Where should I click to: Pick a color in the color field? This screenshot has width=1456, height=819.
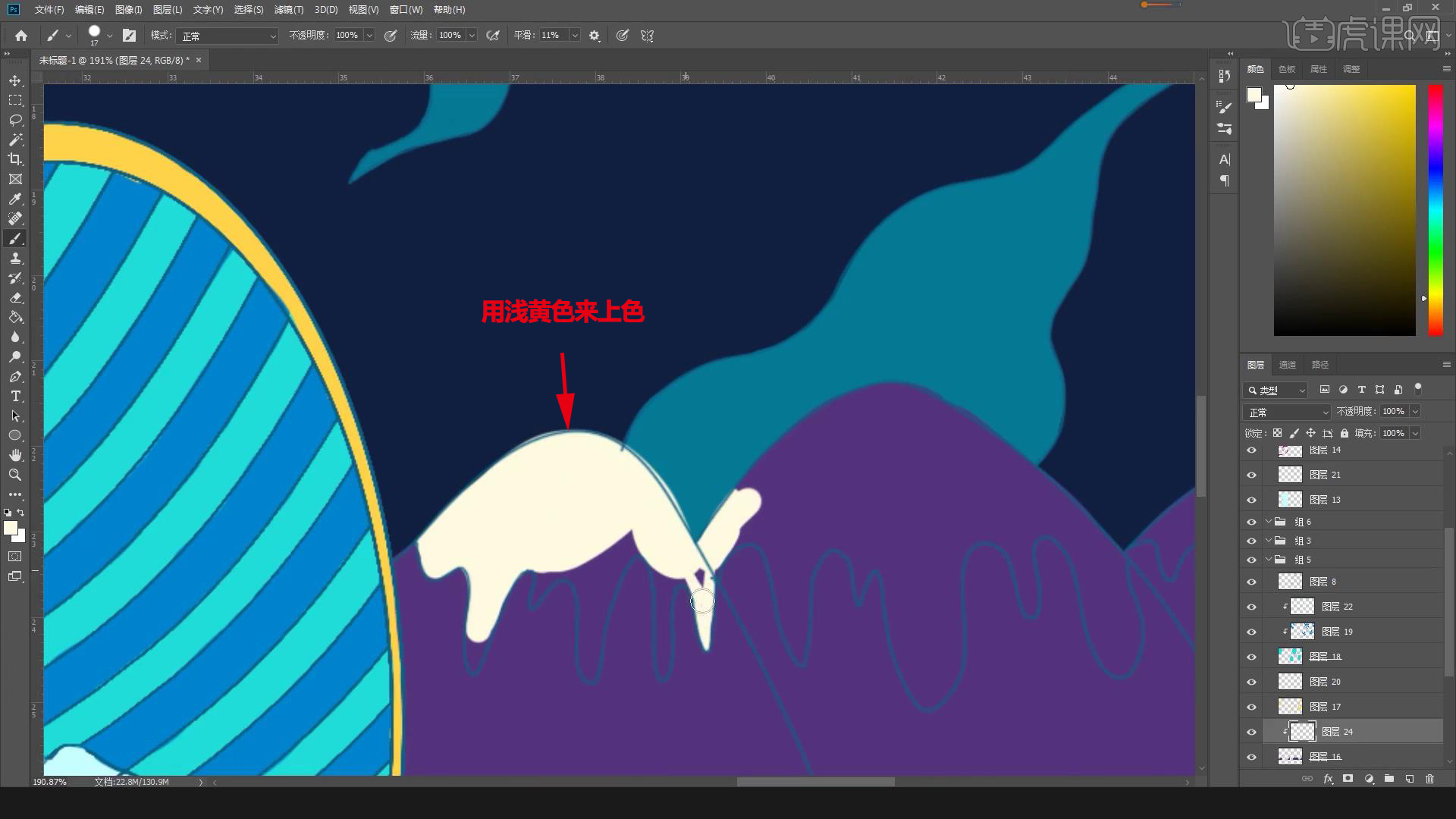tap(1345, 210)
